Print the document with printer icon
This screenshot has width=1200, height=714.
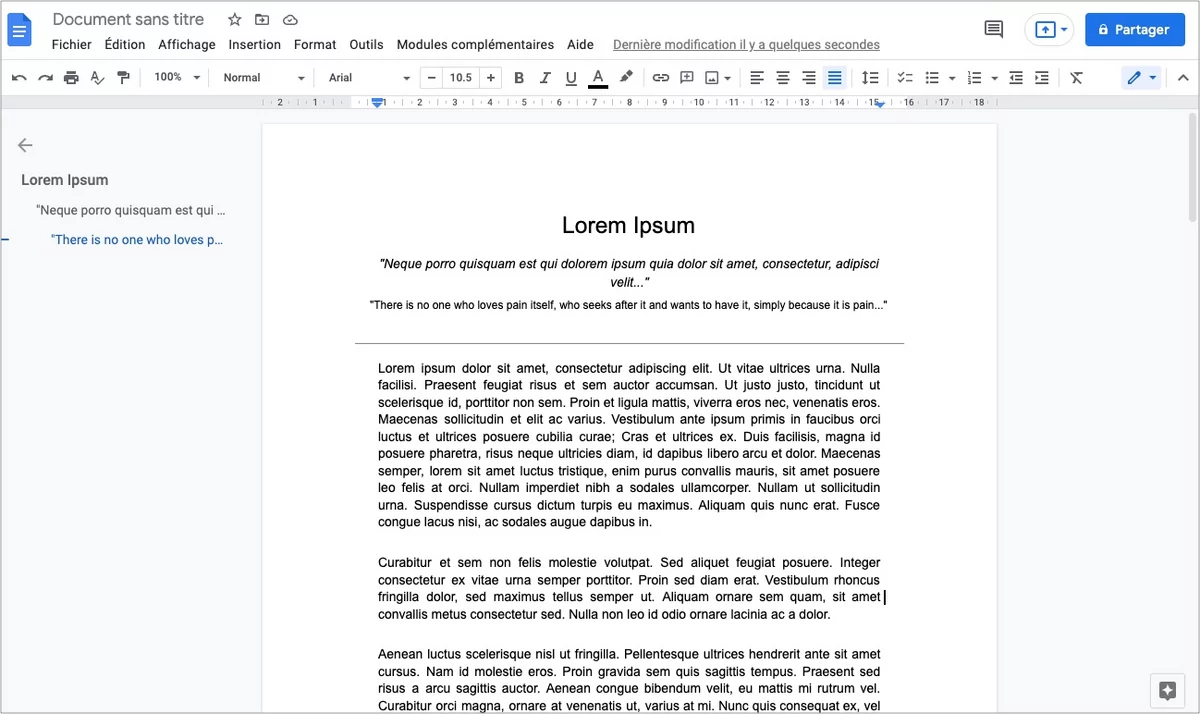pos(71,77)
